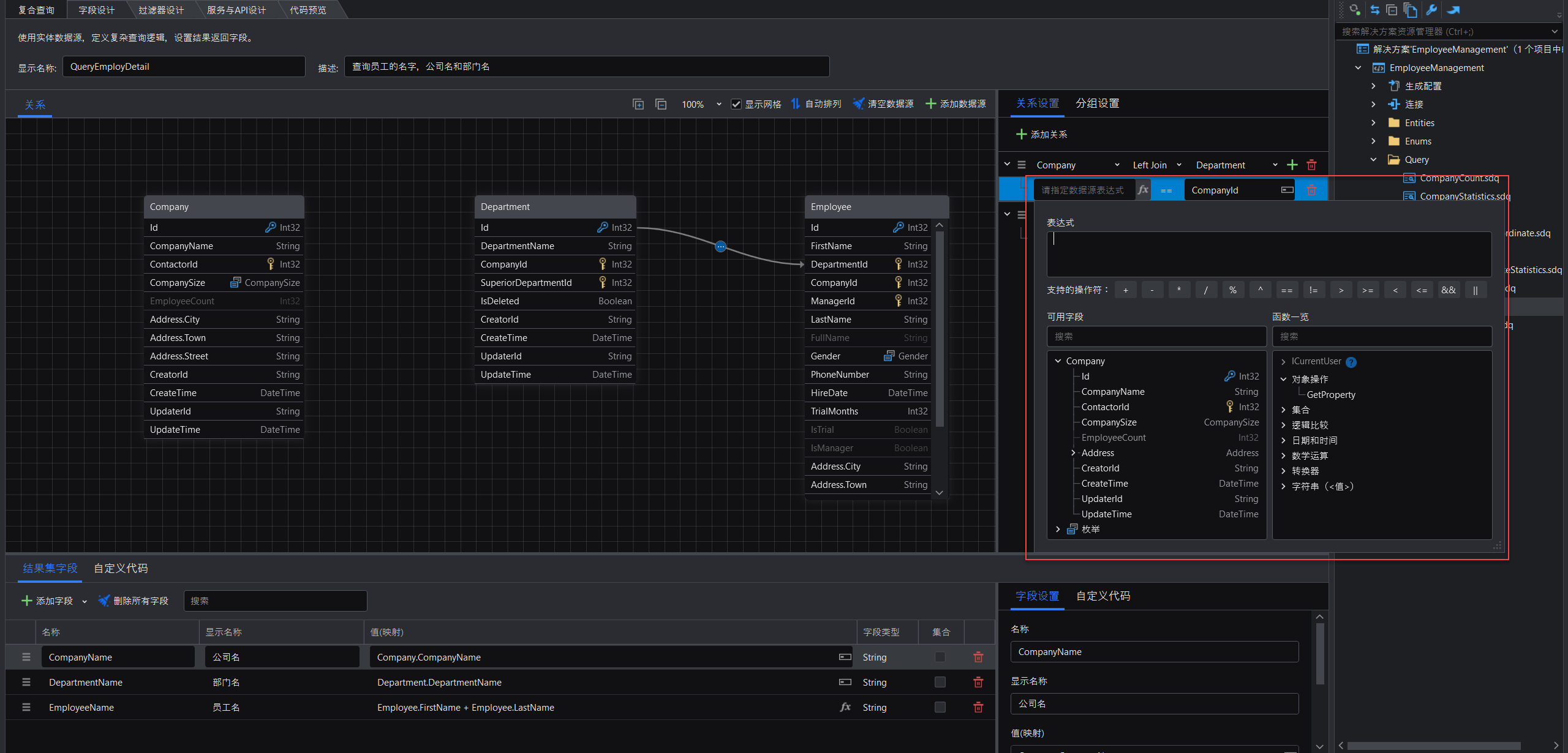Click drag handle of EmployeeName row
Image resolution: width=1568 pixels, height=753 pixels.
click(x=26, y=707)
